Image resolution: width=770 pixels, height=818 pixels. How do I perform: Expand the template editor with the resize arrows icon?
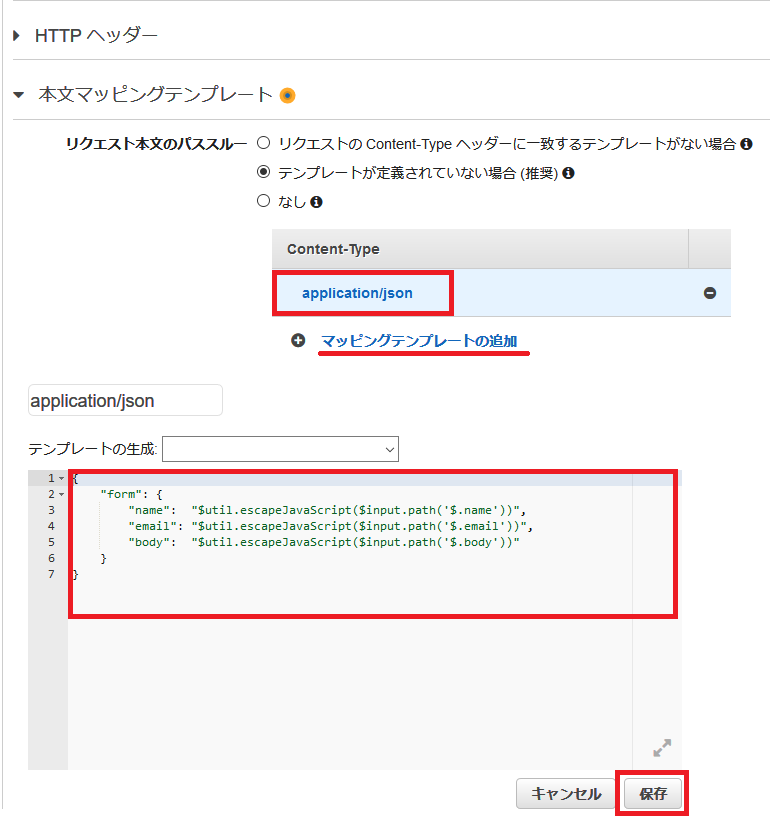pyautogui.click(x=662, y=747)
